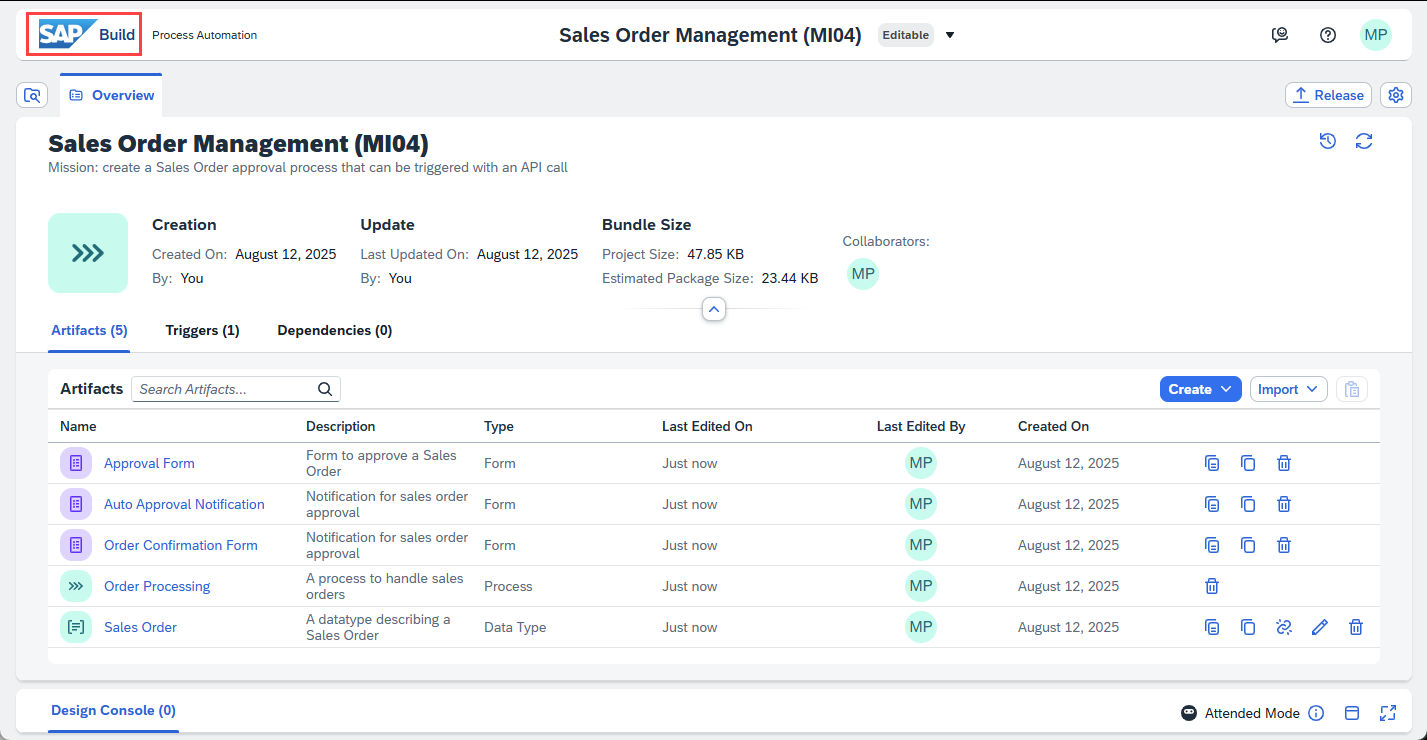This screenshot has height=740, width=1427.
Task: Maximize the Design Console with fullscreen icon
Action: click(1387, 713)
